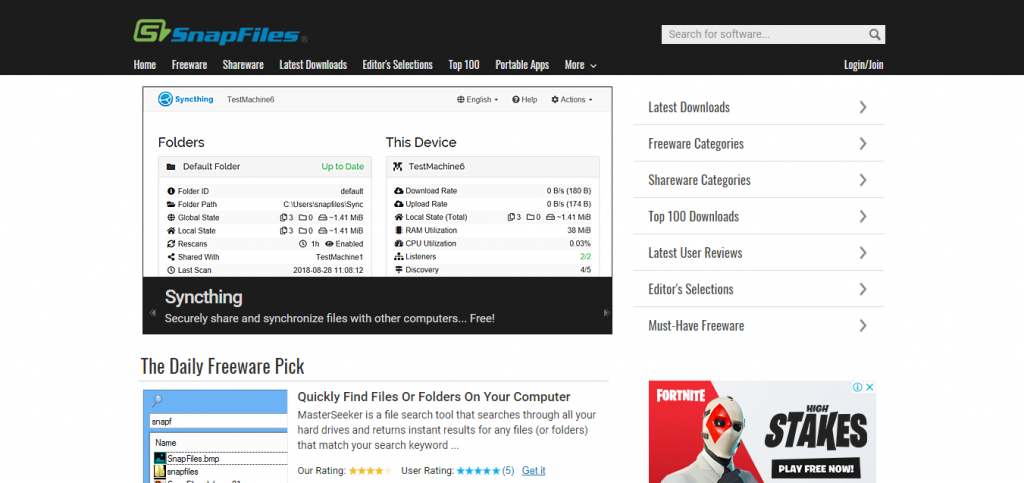Click the Daily Freeware Pick heading

(223, 366)
